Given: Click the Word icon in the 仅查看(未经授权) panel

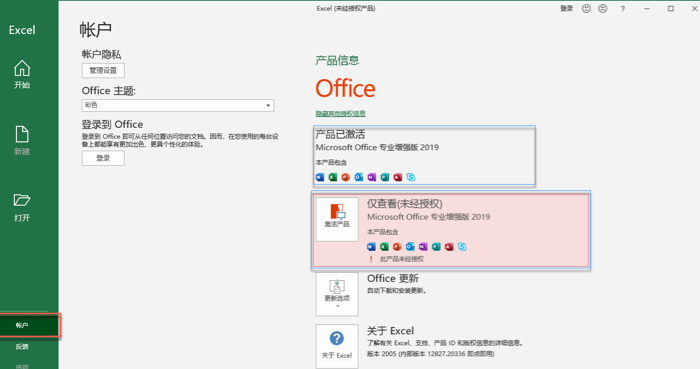Looking at the screenshot, I should click(x=371, y=247).
